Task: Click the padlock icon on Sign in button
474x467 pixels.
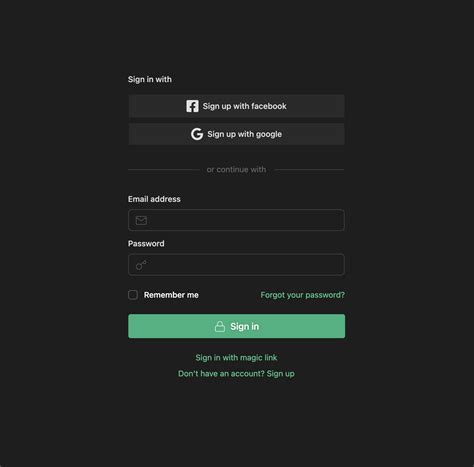Action: pyautogui.click(x=220, y=326)
